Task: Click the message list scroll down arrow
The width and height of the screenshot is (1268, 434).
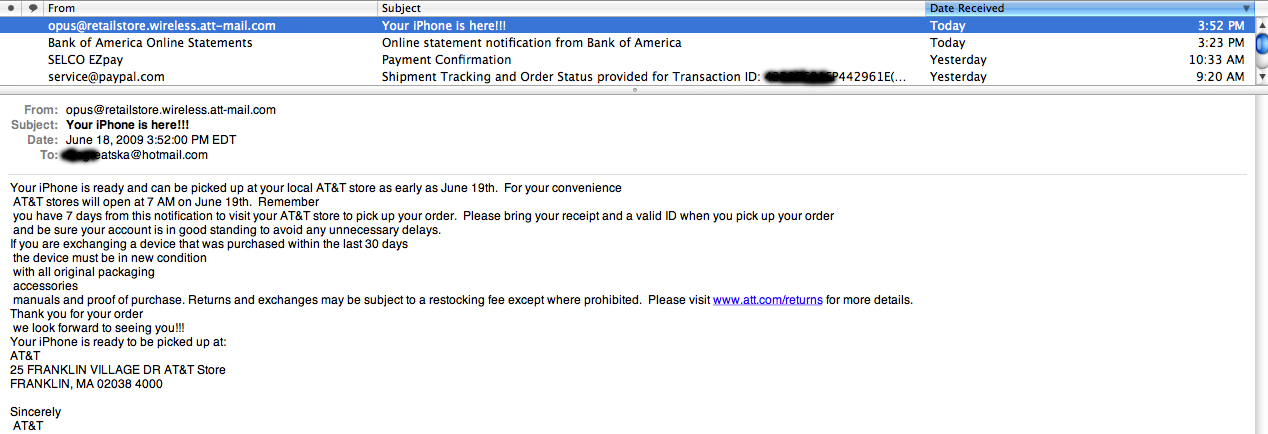Action: click(x=1261, y=77)
